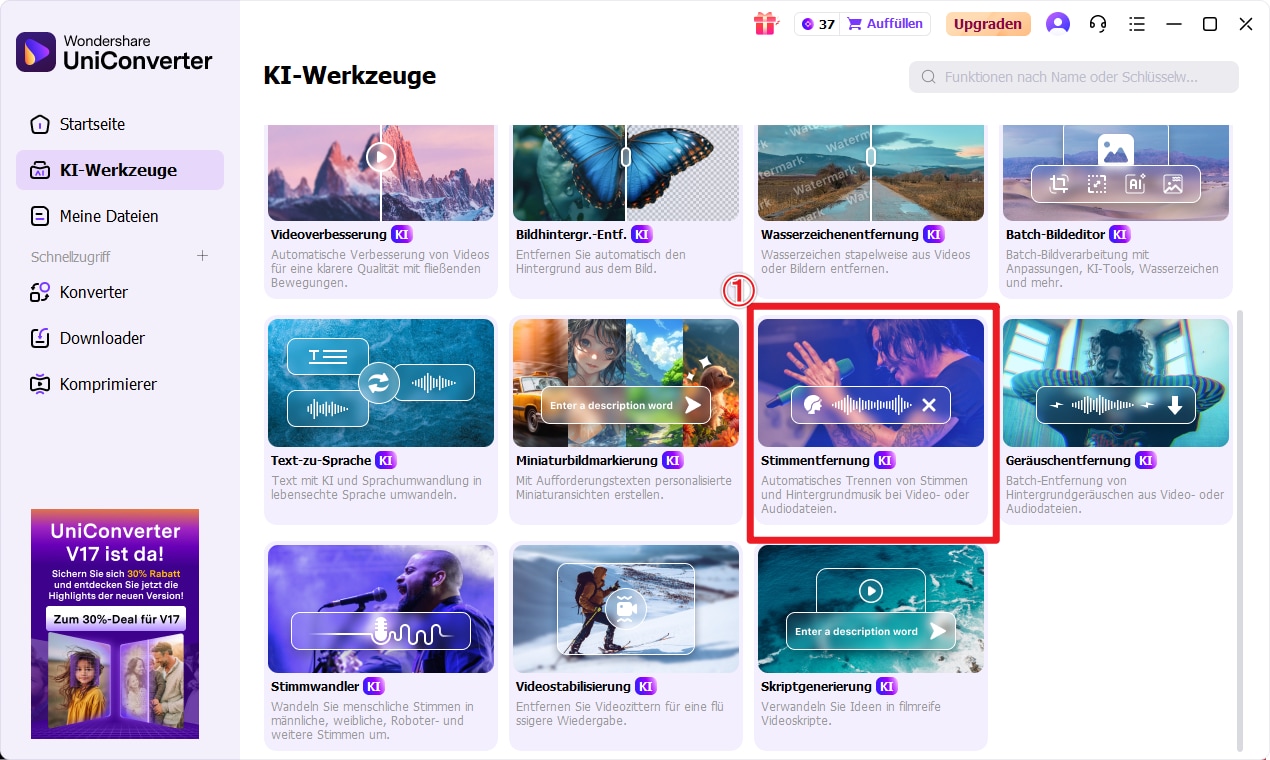The width and height of the screenshot is (1270, 760).
Task: Click the headset support icon
Action: [1097, 24]
